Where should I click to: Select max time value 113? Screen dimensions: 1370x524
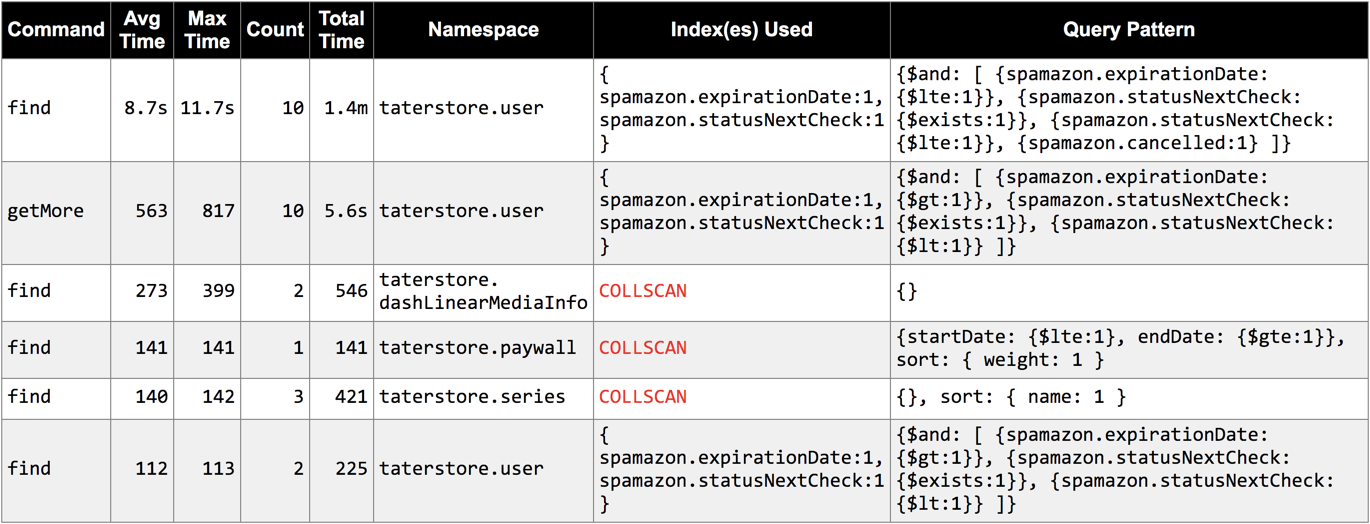click(217, 469)
